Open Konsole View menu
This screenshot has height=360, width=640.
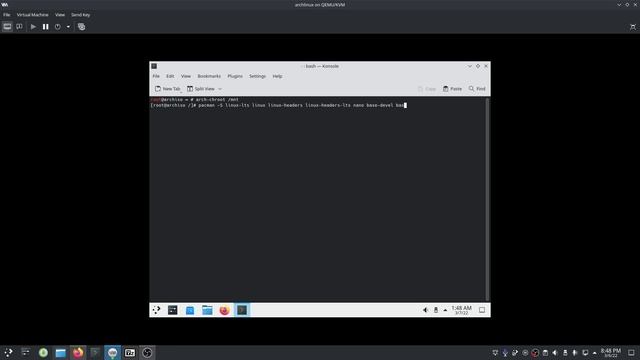click(x=186, y=76)
